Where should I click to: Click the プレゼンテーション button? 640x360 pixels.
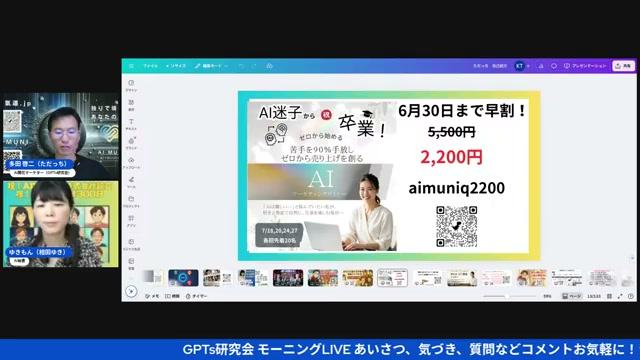585,66
